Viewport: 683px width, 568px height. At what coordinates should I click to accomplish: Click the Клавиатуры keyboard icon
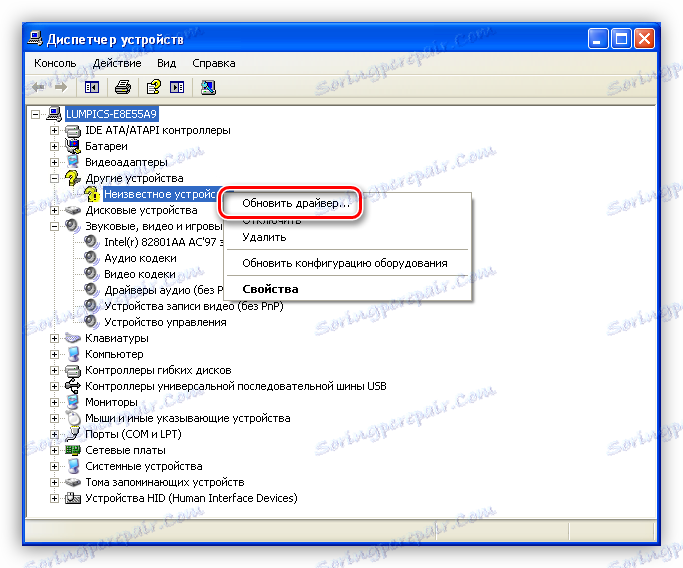[x=73, y=338]
